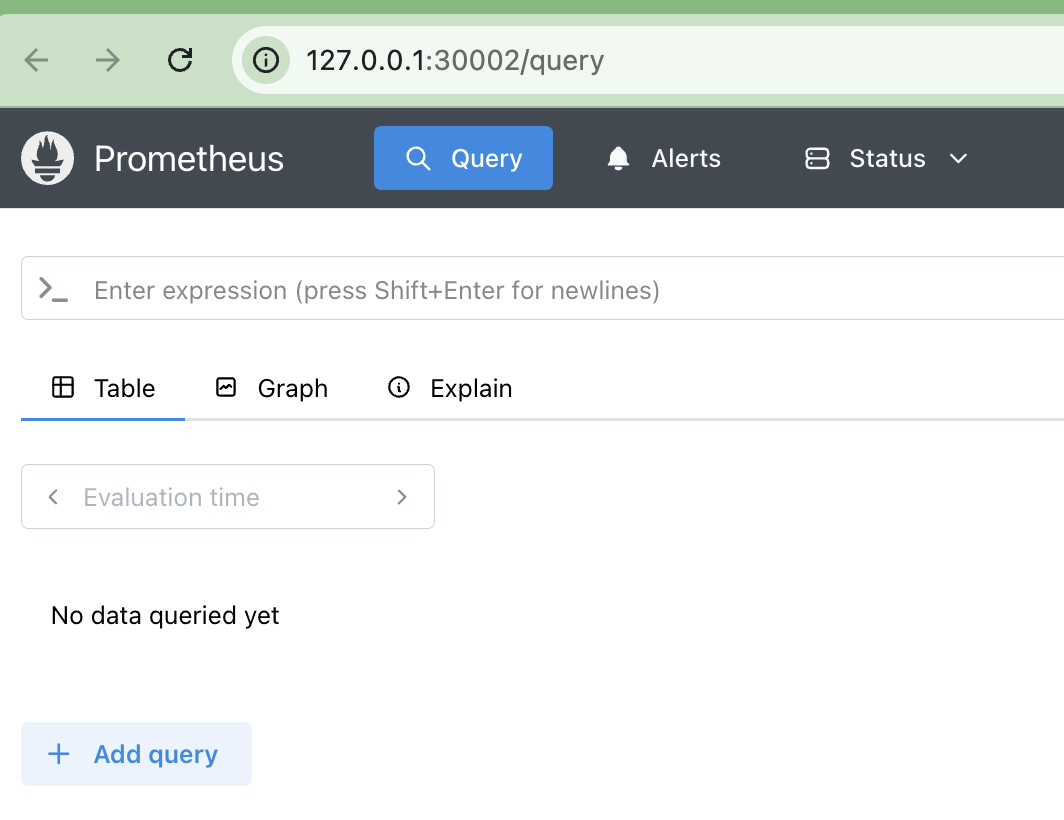Click the Evaluation time input field
This screenshot has width=1064, height=820.
tap(227, 497)
